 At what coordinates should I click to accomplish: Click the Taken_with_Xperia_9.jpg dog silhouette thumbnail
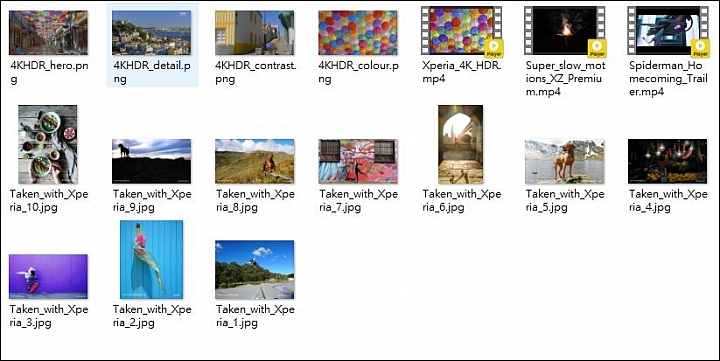click(152, 161)
